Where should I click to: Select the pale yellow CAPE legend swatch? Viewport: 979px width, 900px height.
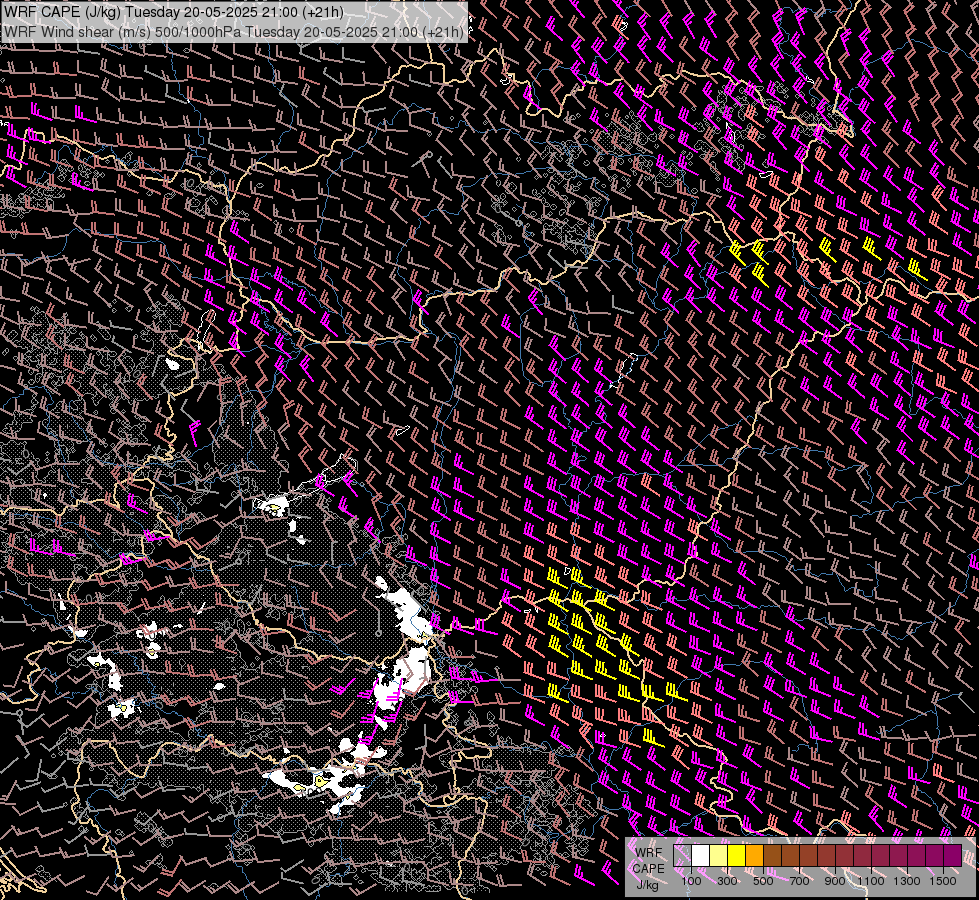click(x=719, y=855)
